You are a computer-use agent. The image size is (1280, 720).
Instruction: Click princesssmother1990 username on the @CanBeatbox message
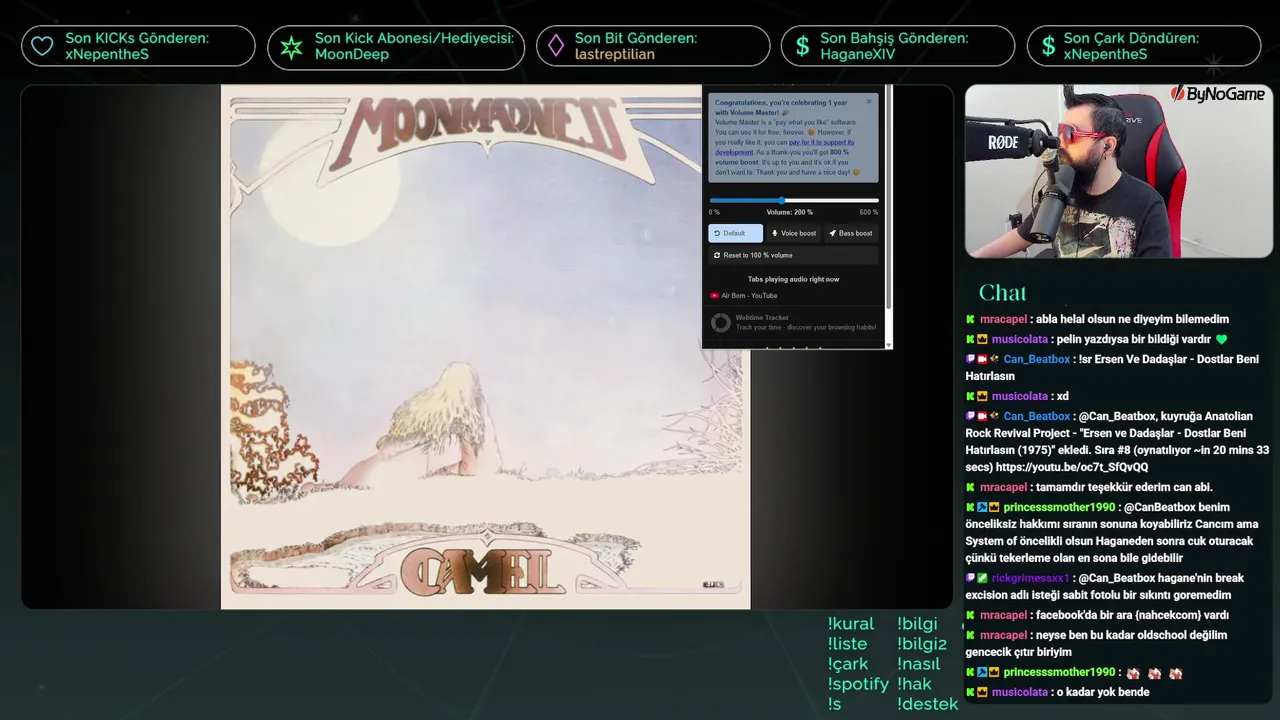(x=1059, y=507)
